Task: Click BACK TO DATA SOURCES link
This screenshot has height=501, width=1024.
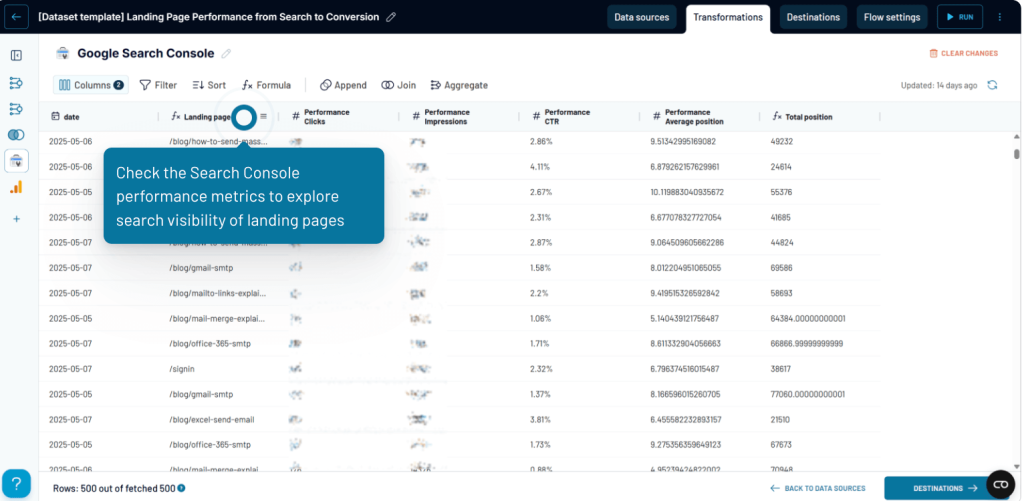Action: pos(818,488)
